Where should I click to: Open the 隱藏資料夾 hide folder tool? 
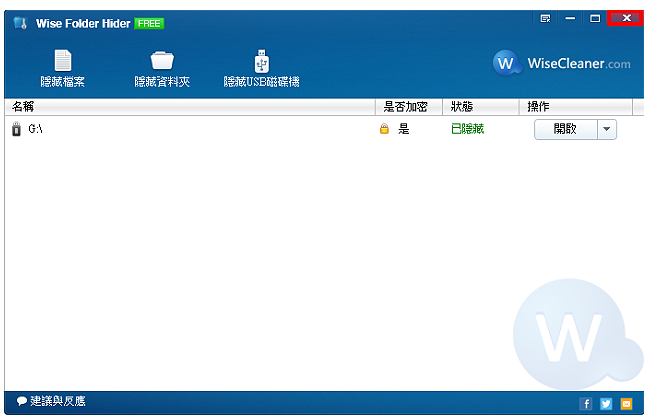point(162,68)
